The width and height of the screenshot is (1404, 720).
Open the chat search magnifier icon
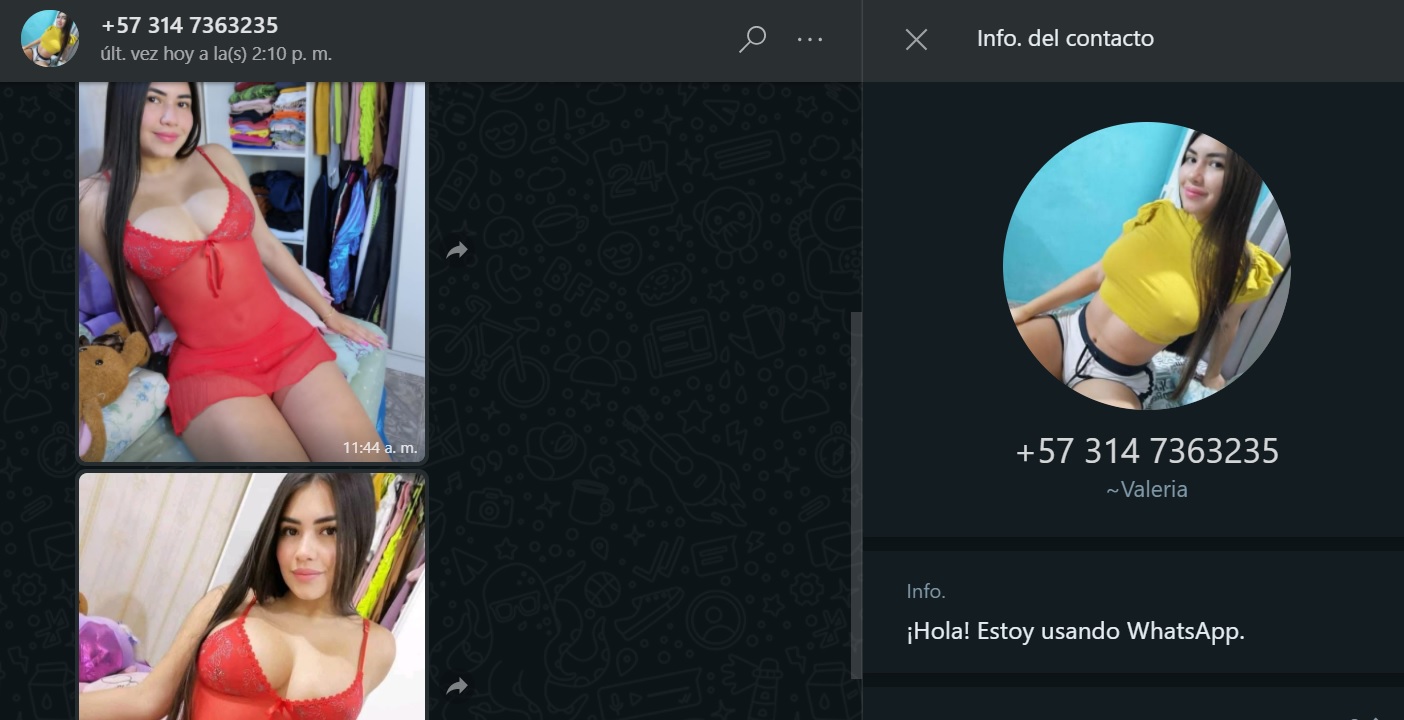752,40
